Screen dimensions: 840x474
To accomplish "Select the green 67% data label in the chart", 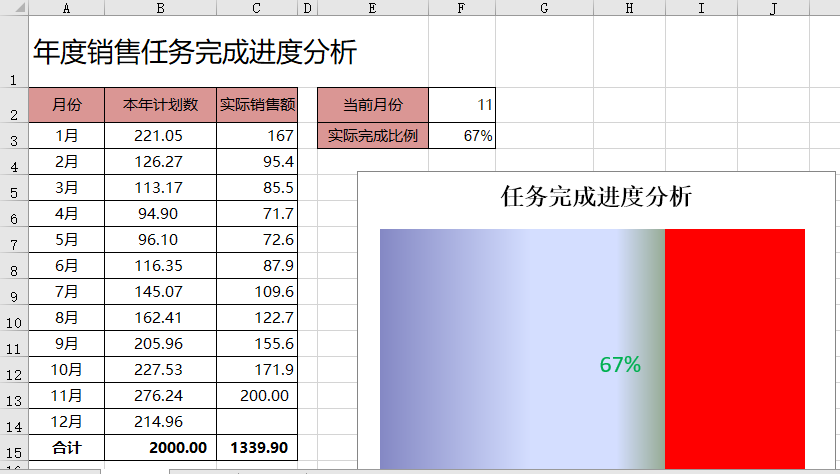I will [620, 365].
